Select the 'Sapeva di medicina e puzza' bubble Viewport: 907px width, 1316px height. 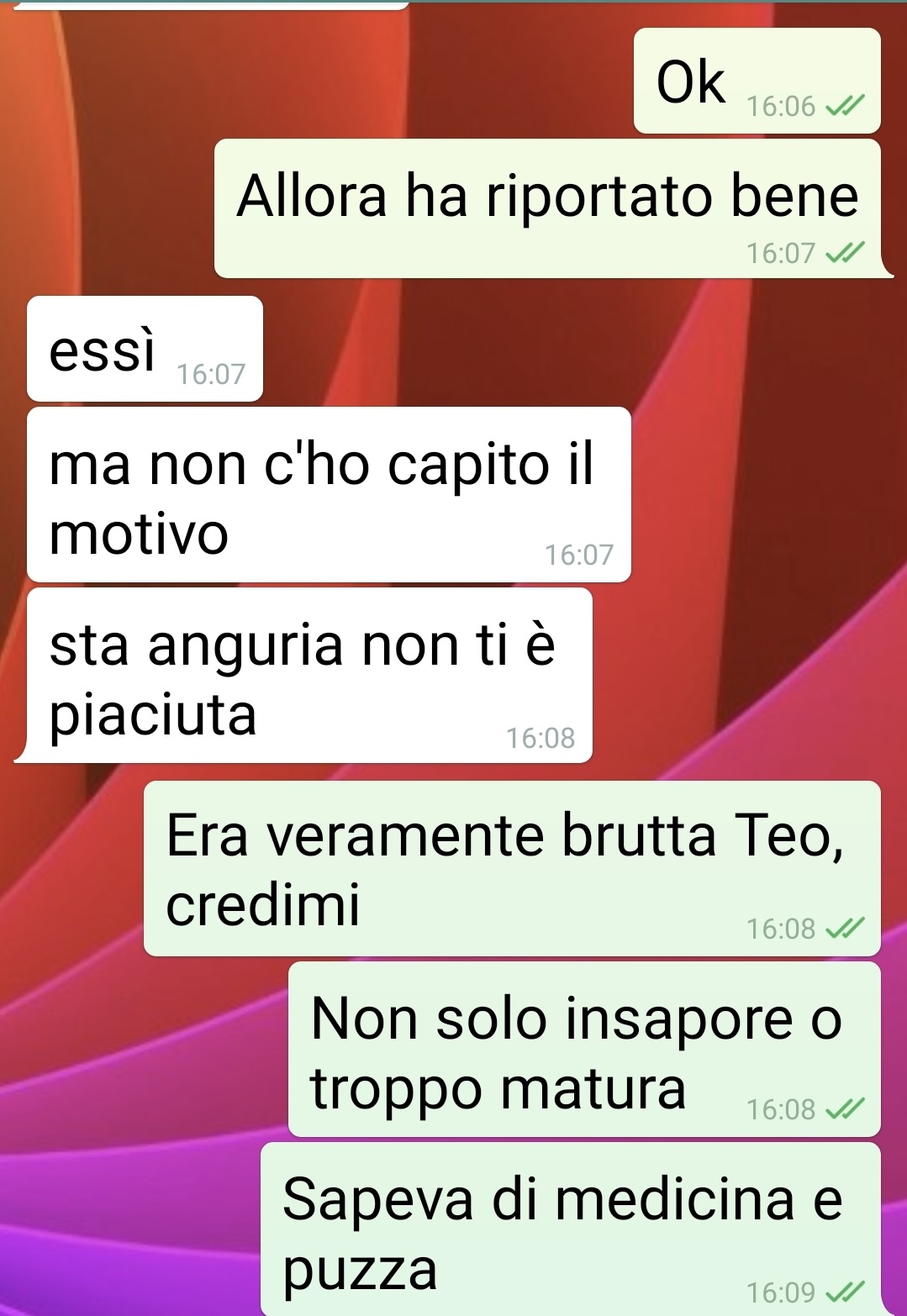tap(571, 1229)
